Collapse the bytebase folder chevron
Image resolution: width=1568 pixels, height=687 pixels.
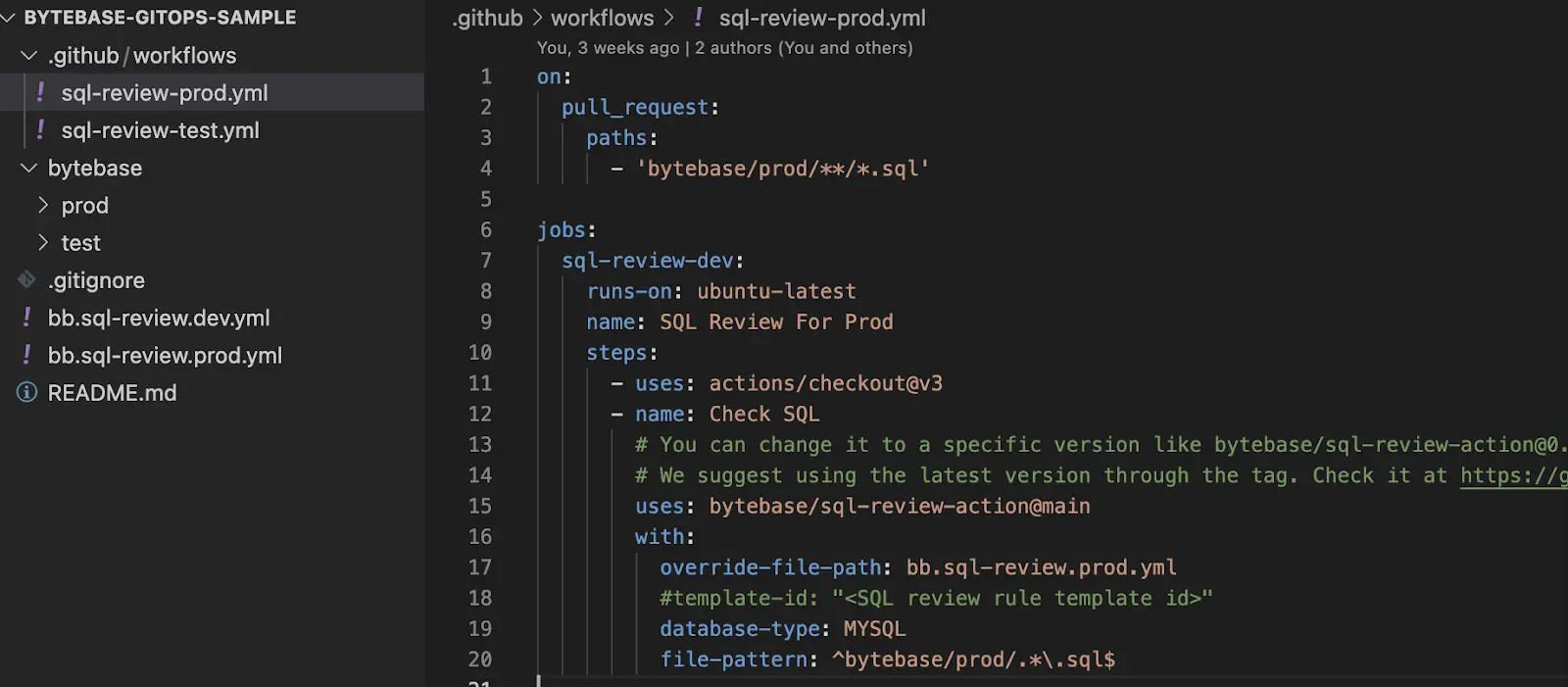29,169
